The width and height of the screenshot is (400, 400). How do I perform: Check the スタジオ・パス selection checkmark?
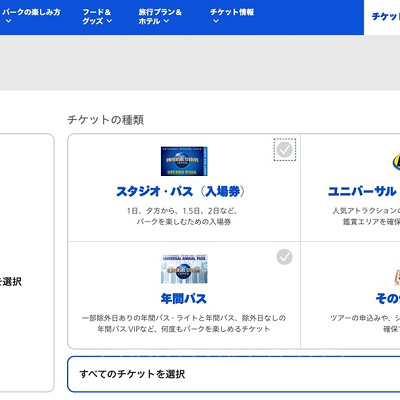click(x=285, y=150)
